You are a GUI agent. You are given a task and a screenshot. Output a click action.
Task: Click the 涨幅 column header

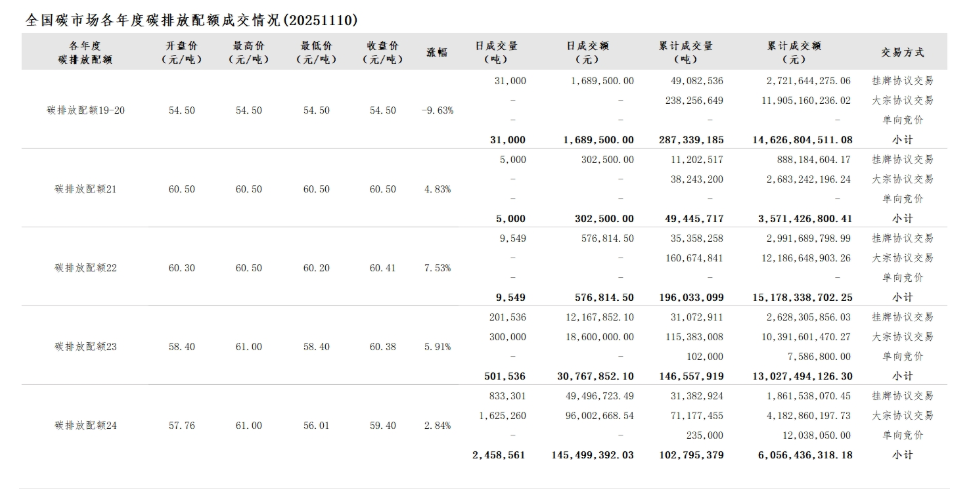point(437,53)
